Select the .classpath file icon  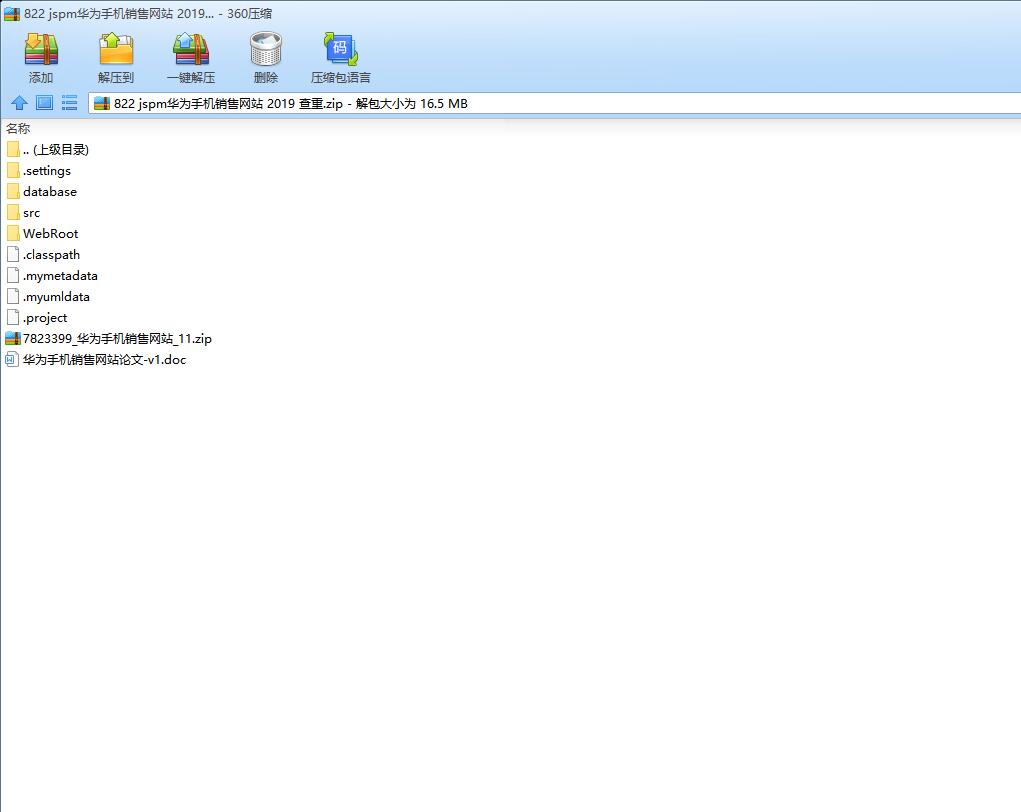(13, 255)
